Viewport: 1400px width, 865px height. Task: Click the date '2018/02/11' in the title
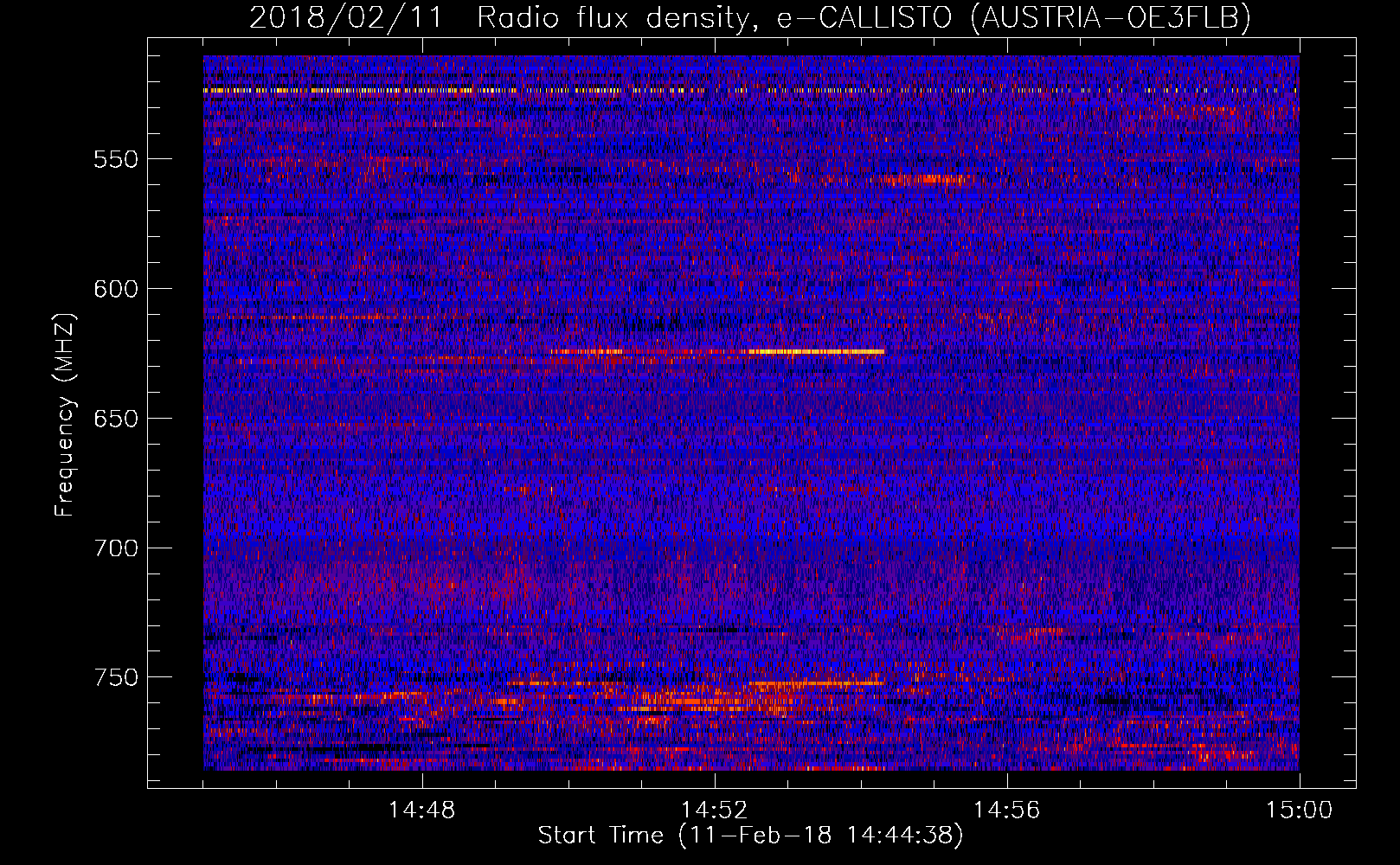346,18
